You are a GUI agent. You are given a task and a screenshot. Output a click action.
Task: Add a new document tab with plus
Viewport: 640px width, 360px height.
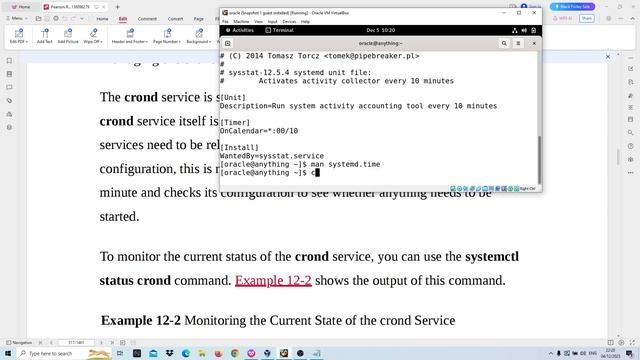(x=118, y=7)
